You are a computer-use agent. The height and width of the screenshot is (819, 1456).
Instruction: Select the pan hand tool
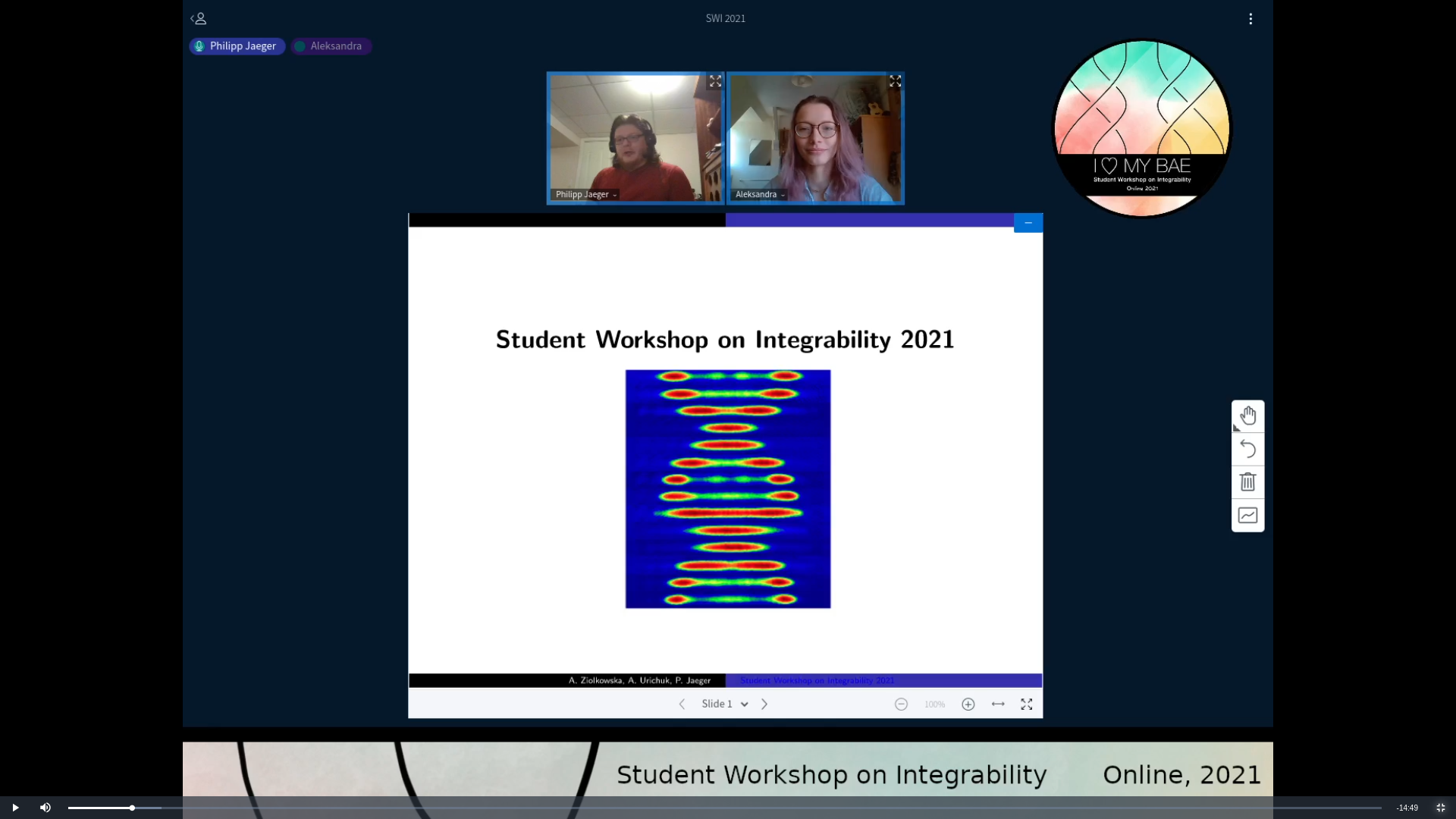(1247, 416)
